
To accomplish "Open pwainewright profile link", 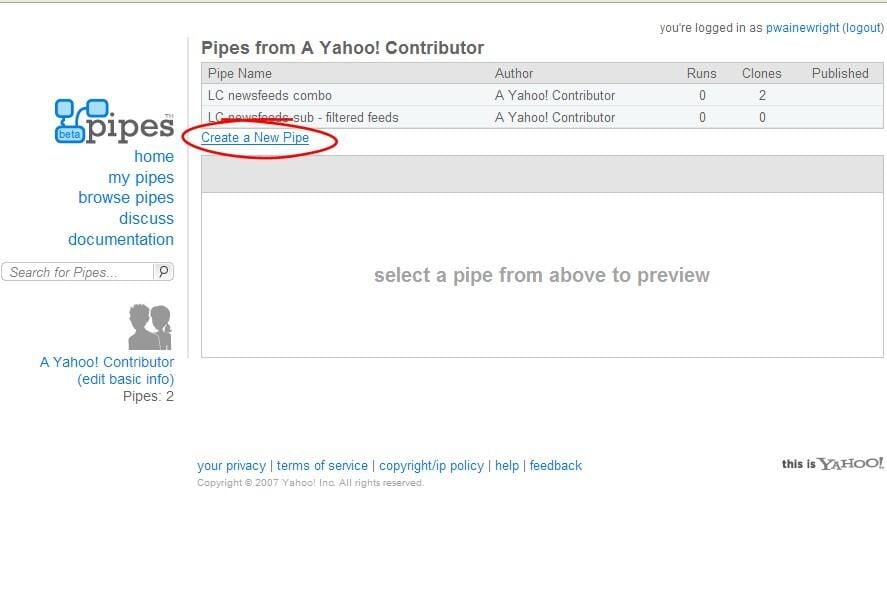I will (802, 28).
